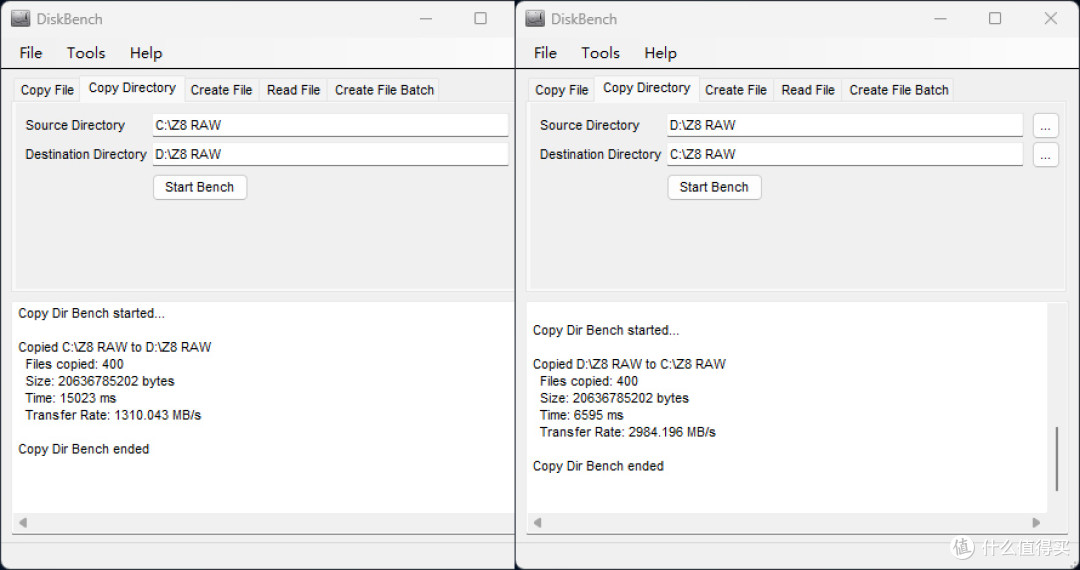Click left scroll arrow in left window log
This screenshot has width=1080, height=570.
23,522
